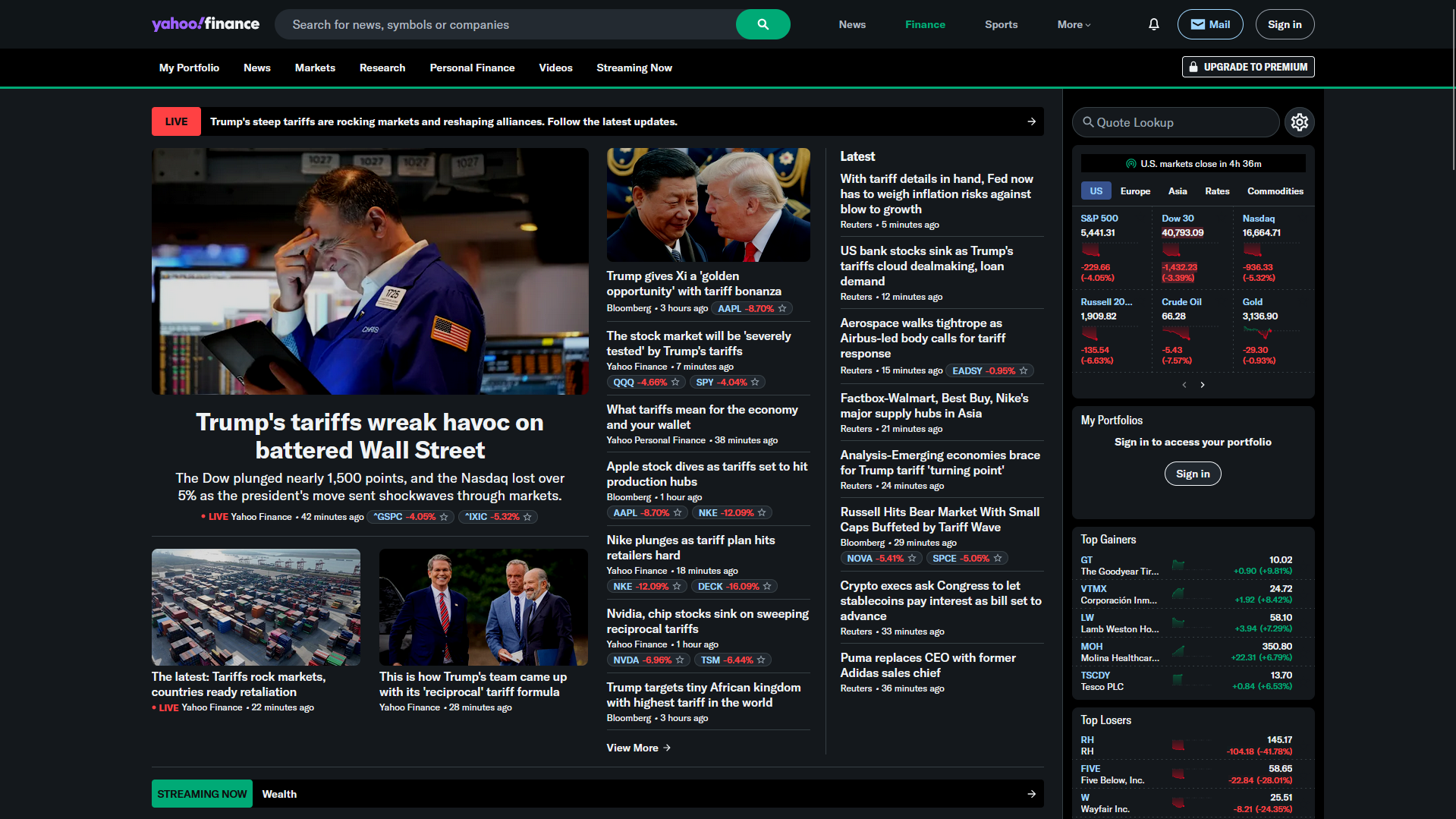Select the Rates markets tab
This screenshot has height=819, width=1456.
click(1217, 191)
